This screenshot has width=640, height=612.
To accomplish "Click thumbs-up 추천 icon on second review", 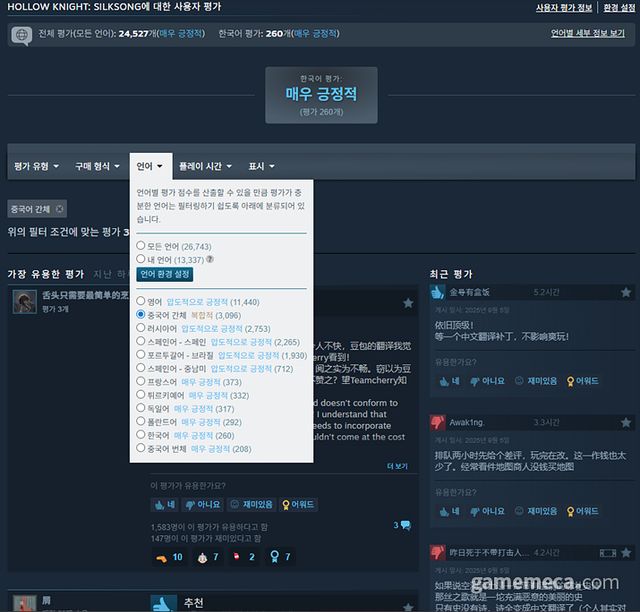I will pyautogui.click(x=164, y=603).
